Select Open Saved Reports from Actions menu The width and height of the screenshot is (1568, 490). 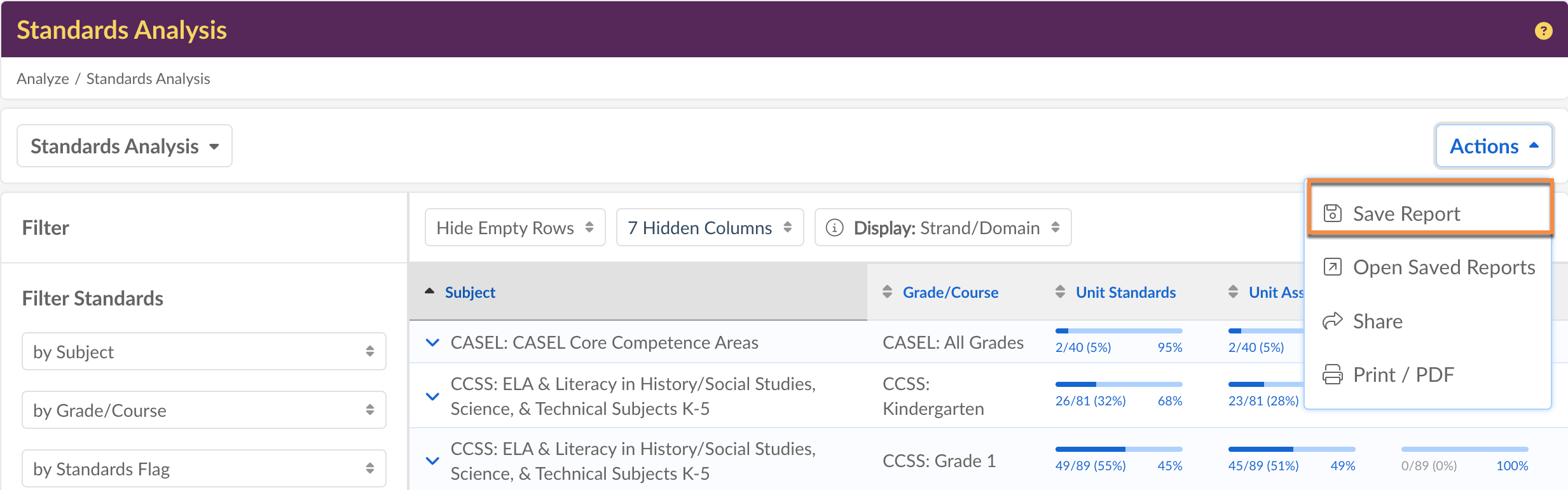pos(1443,267)
